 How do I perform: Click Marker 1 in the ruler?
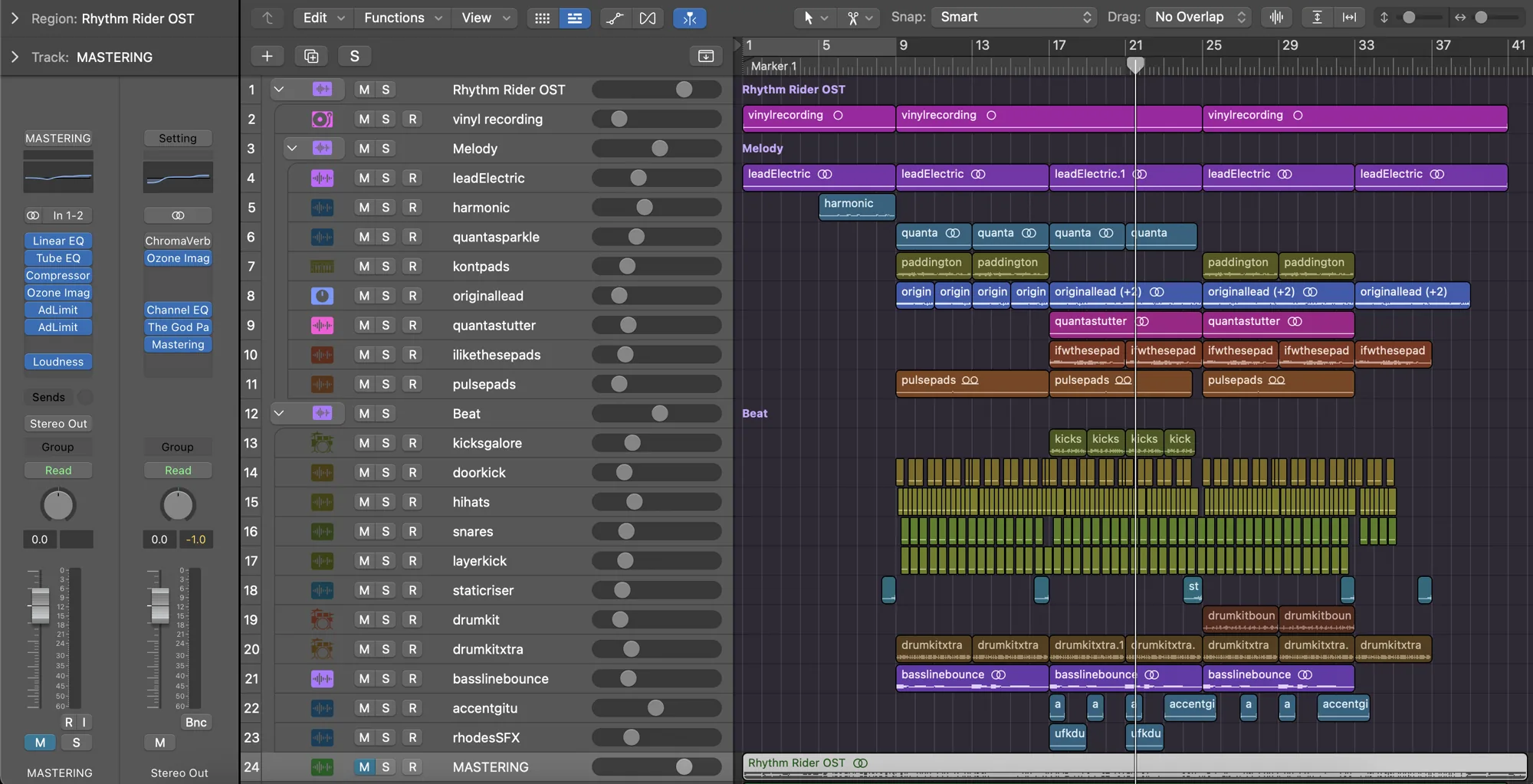coord(773,67)
